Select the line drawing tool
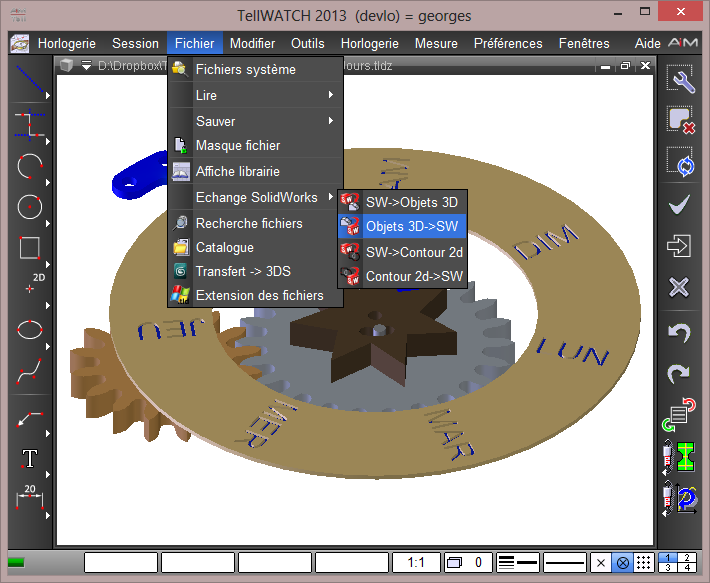The height and width of the screenshot is (583, 710). pyautogui.click(x=30, y=81)
